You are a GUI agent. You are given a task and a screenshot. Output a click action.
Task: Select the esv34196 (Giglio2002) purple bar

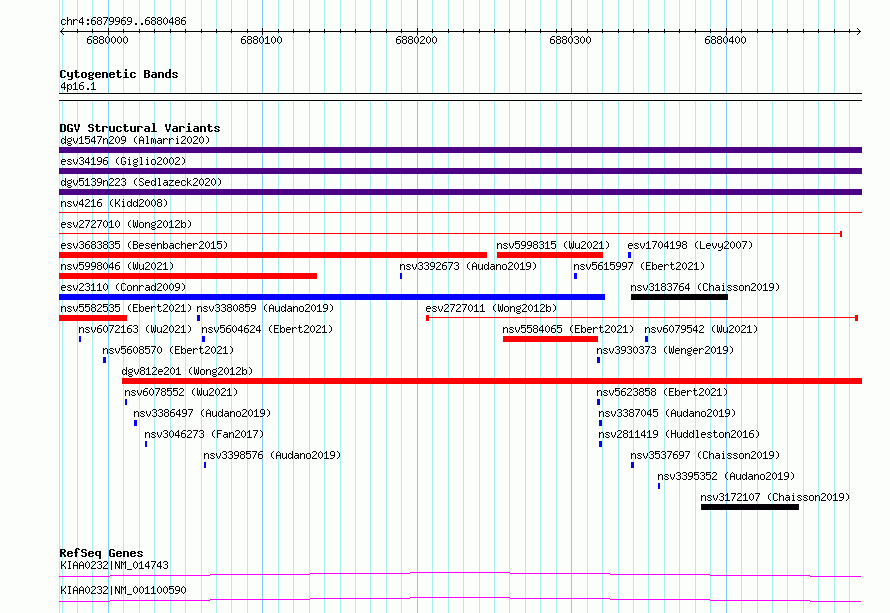pyautogui.click(x=460, y=171)
